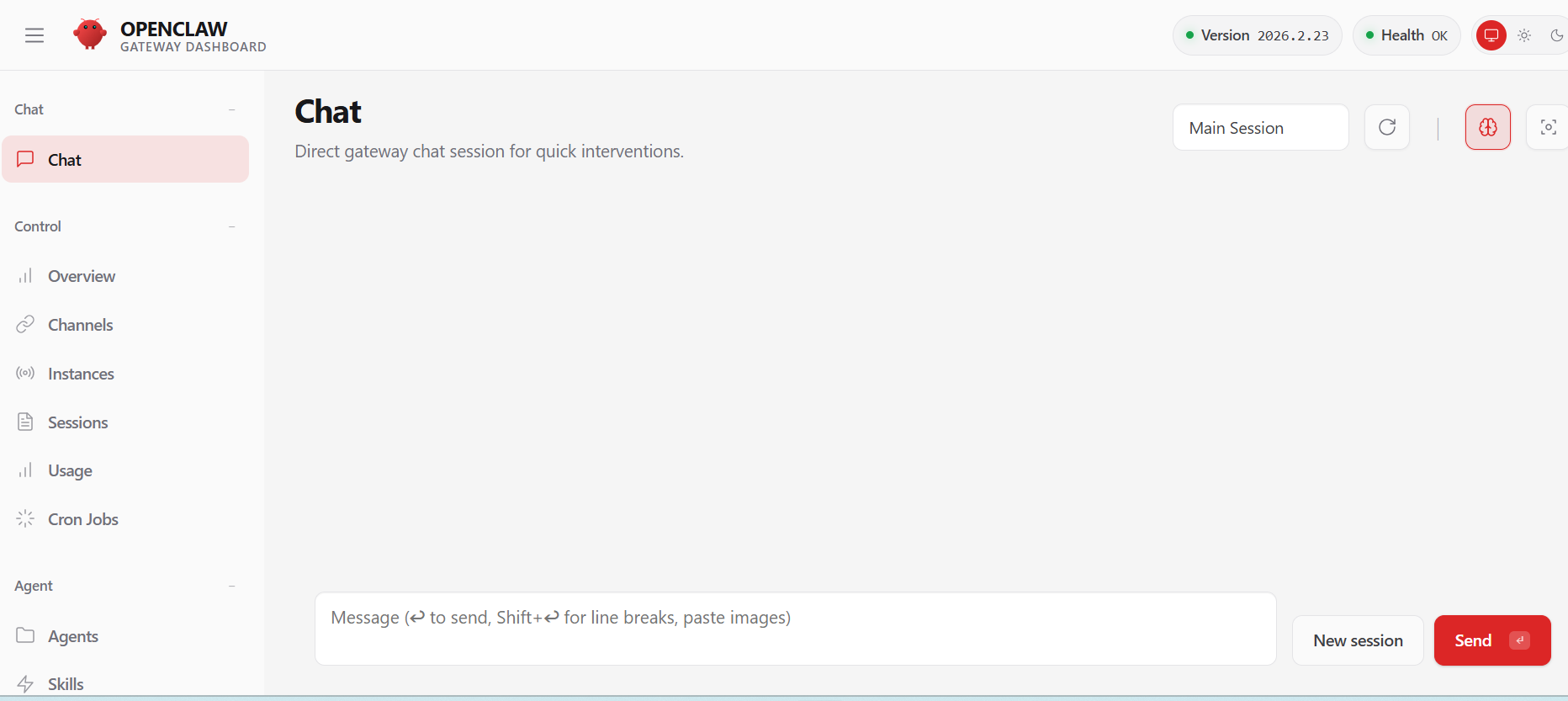
Task: Open the Cron Jobs loader icon
Action: click(25, 518)
